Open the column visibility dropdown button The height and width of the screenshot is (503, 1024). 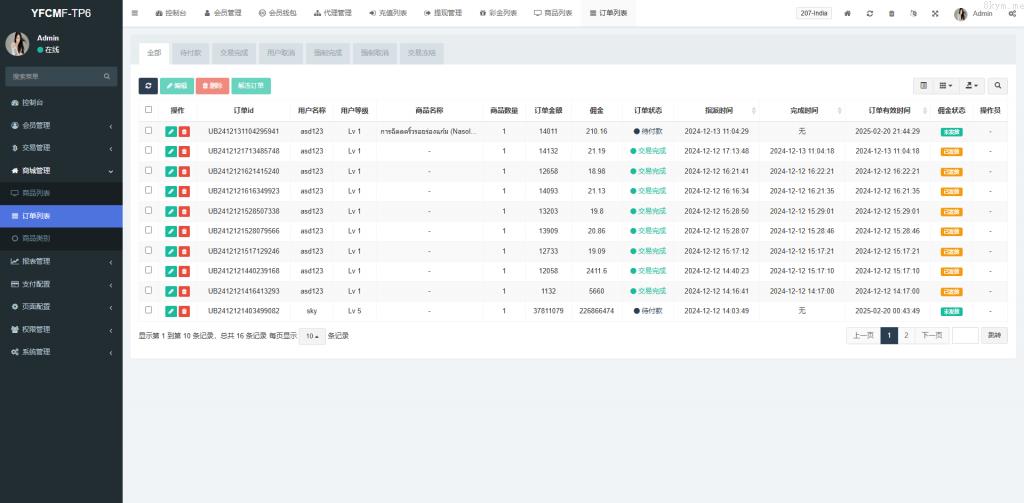point(946,86)
